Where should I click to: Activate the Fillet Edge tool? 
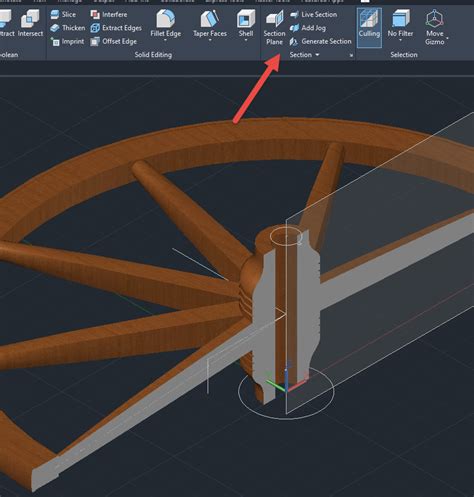[166, 23]
